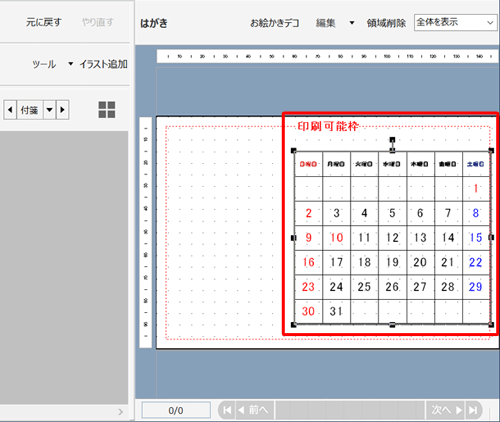Expand the 編集 dropdown arrow
This screenshot has height=422, width=500.
click(352, 23)
